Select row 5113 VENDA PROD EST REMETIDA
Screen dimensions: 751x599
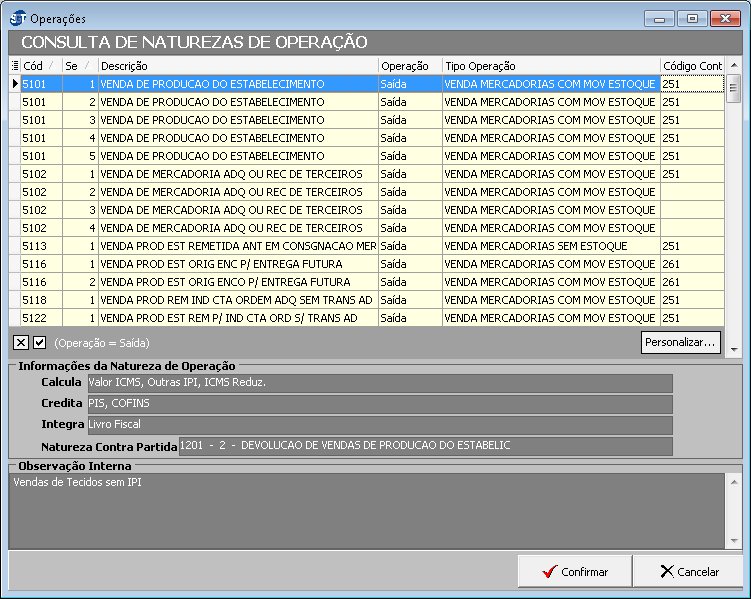[x=238, y=246]
